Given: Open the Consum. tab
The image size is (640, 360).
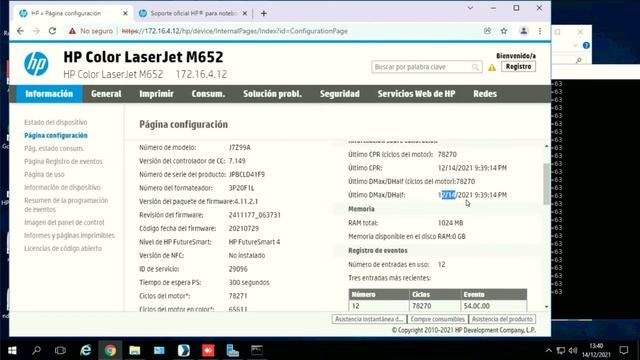Looking at the screenshot, I should (x=208, y=94).
